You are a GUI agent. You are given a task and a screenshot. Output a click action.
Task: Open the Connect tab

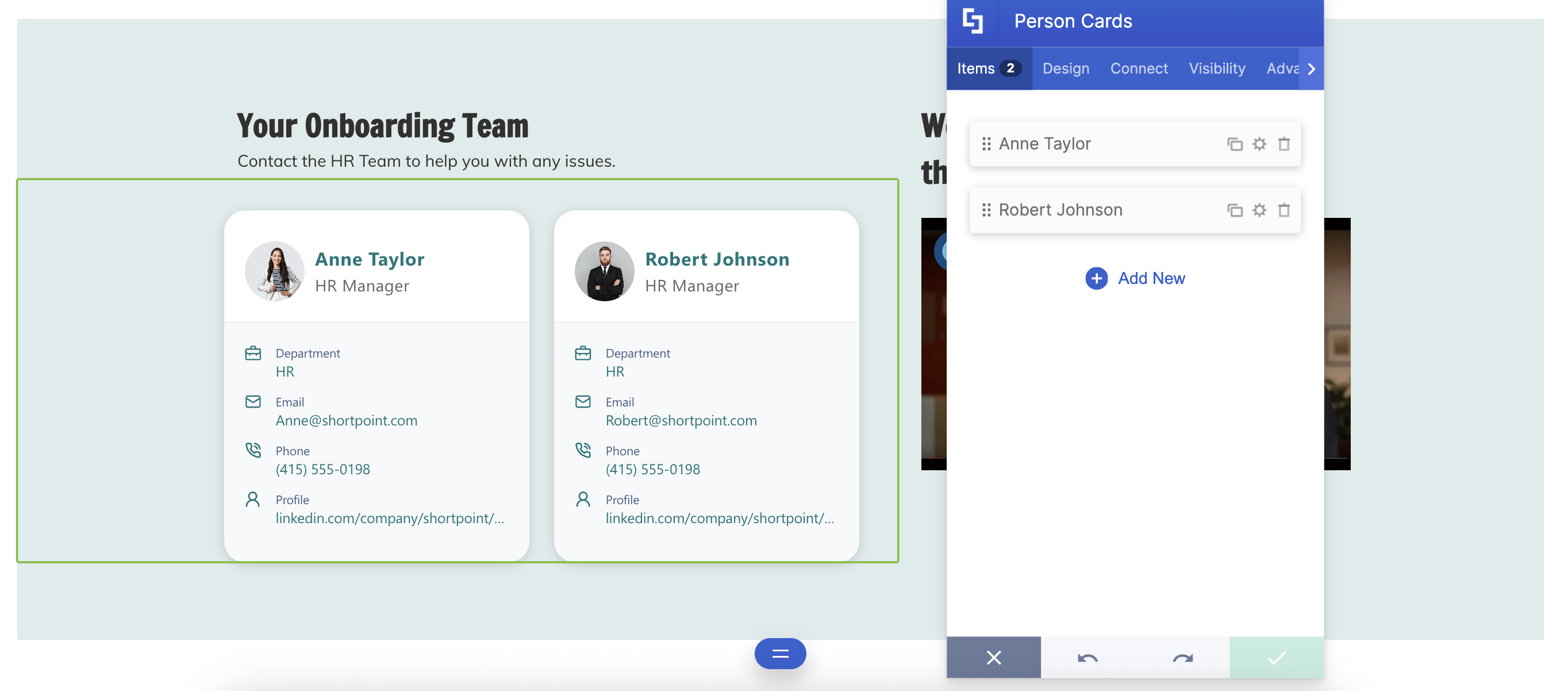(1138, 69)
